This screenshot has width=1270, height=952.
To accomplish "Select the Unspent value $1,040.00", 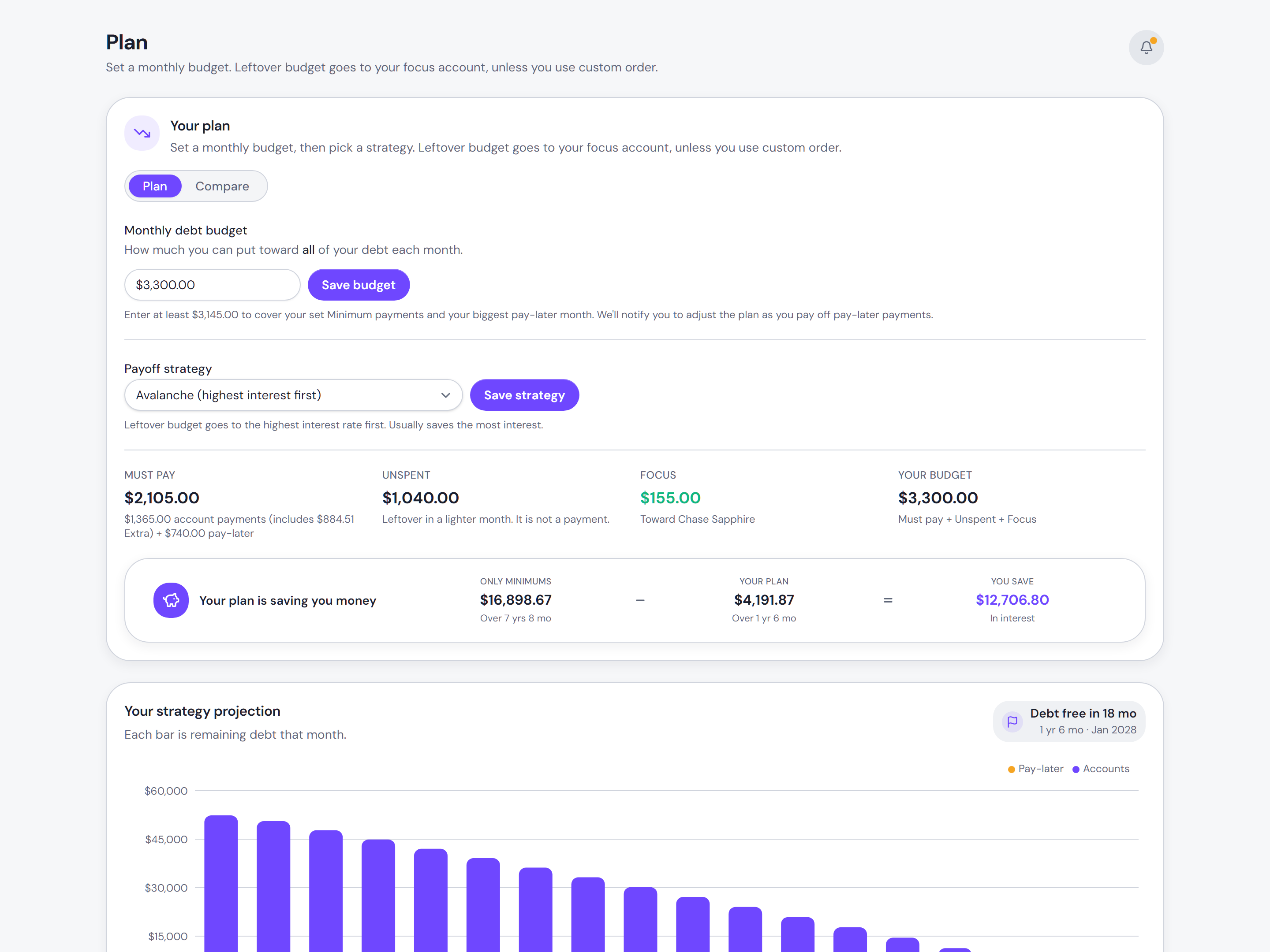I will [421, 498].
